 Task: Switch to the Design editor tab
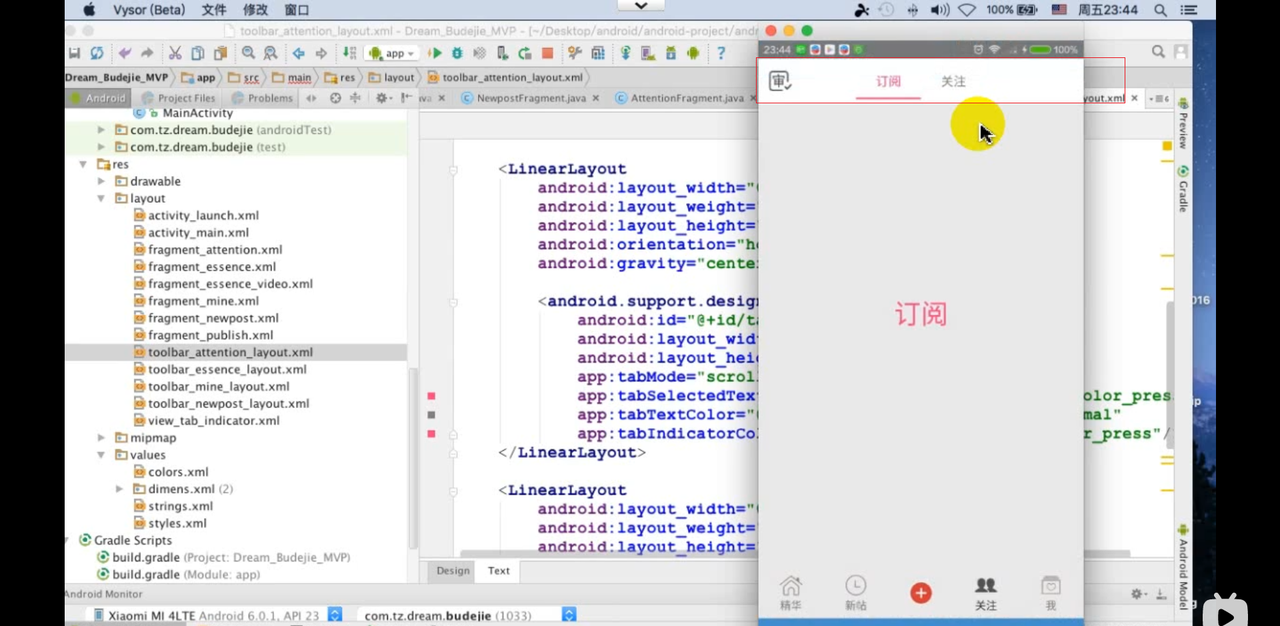click(452, 570)
